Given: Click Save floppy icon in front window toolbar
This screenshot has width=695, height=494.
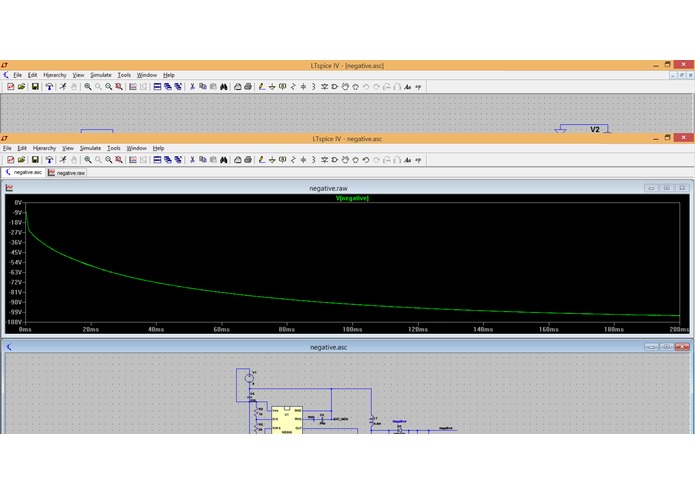Looking at the screenshot, I should coord(35,160).
